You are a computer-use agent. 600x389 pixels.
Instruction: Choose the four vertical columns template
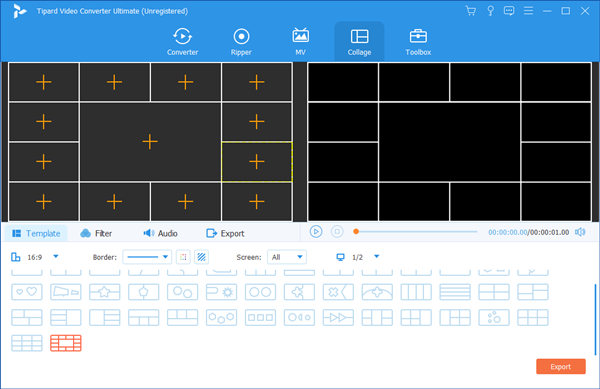click(x=416, y=292)
